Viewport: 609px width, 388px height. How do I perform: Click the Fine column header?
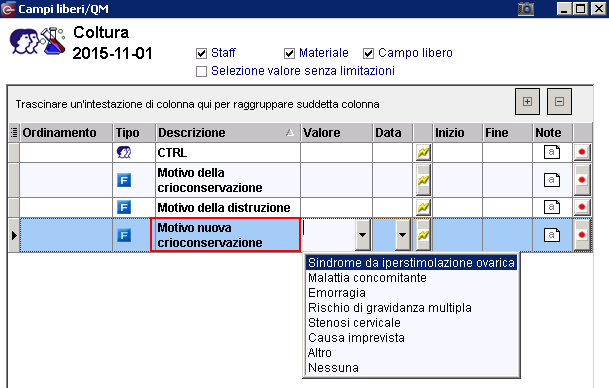(x=507, y=133)
